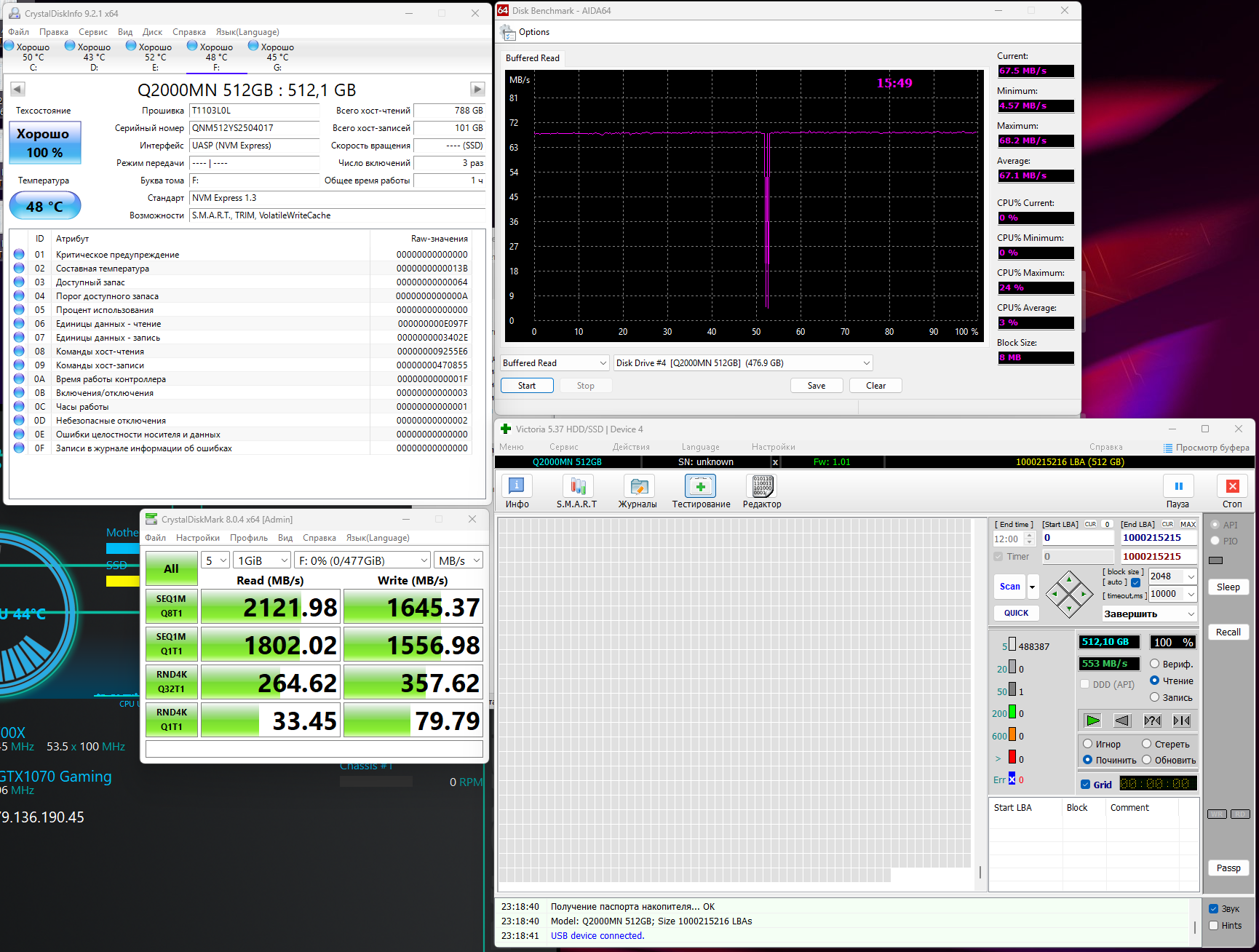Viewport: 1259px width, 952px height.
Task: Click Save in AIDA64 Disk Benchmark
Action: pos(817,386)
